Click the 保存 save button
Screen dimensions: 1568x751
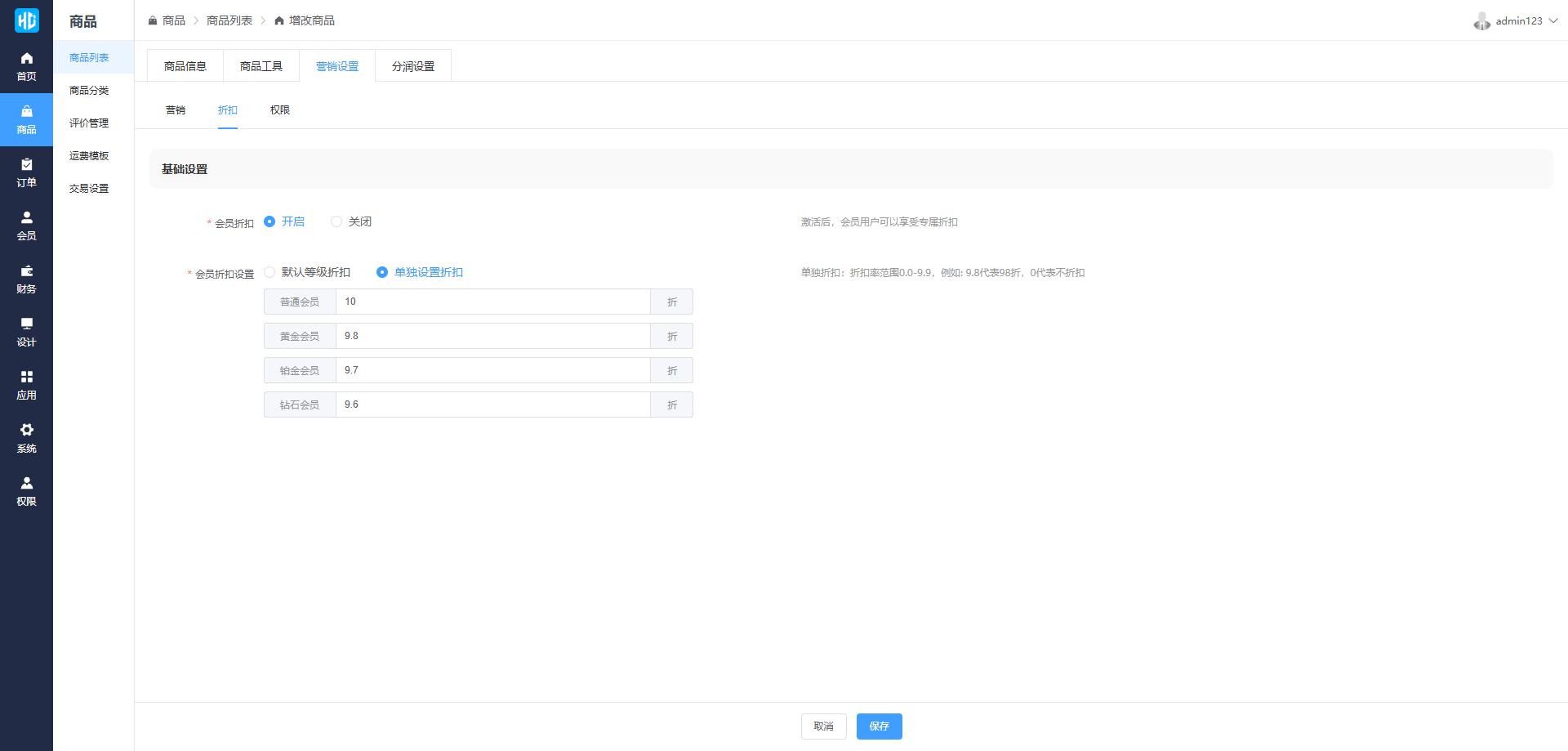point(879,726)
